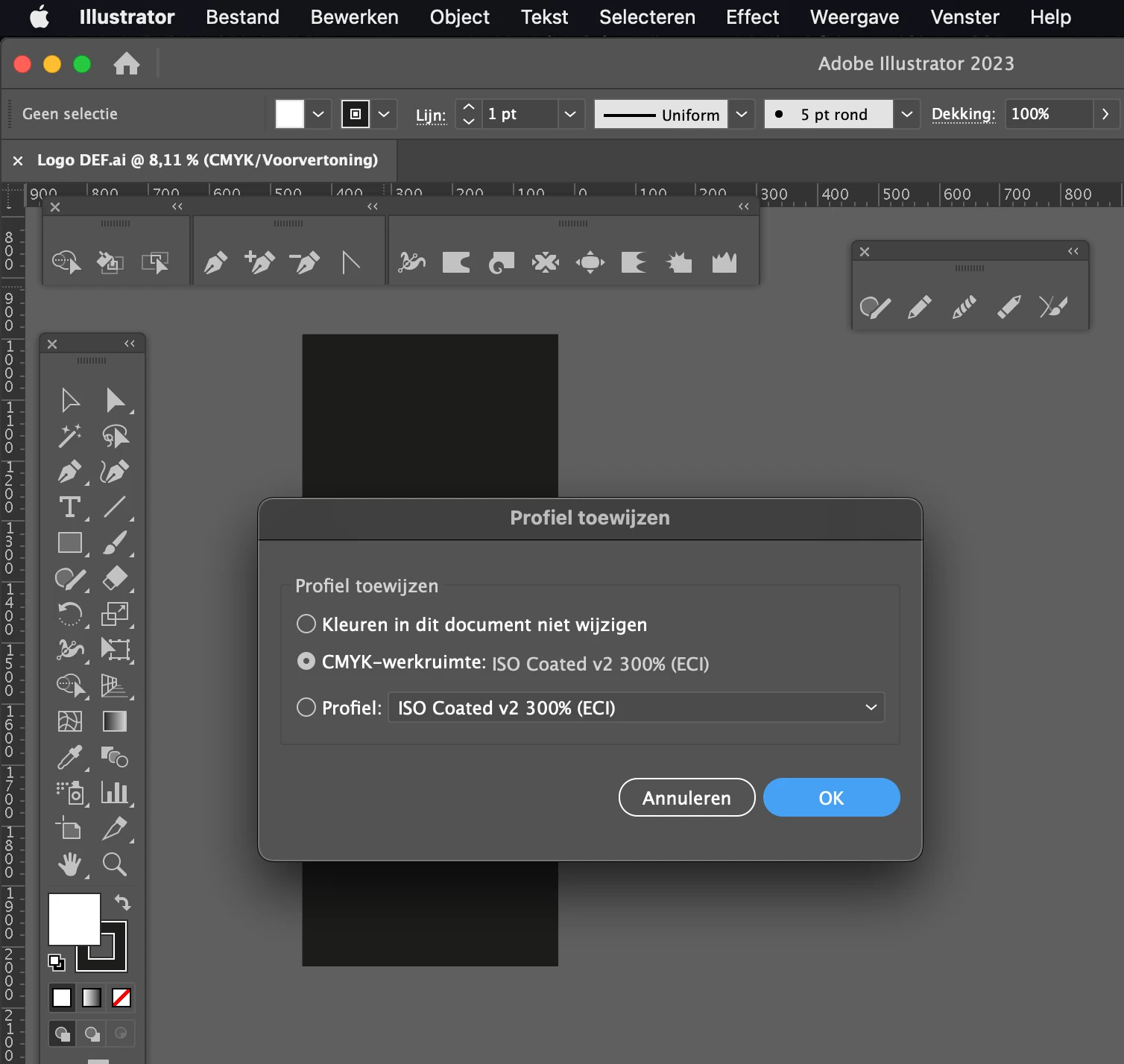
Task: Confirm with the OK button
Action: 831,797
